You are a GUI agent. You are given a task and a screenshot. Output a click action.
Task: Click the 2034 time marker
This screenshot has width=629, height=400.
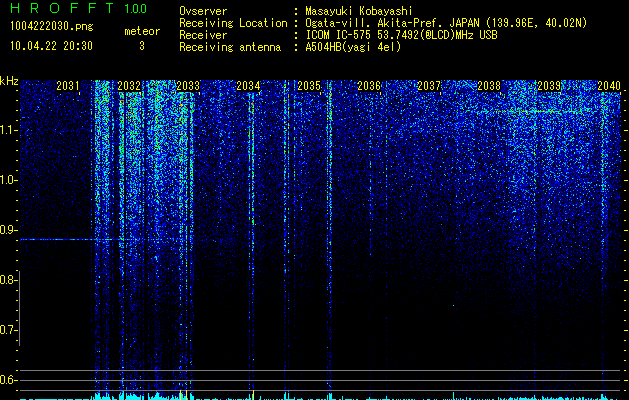(248, 86)
